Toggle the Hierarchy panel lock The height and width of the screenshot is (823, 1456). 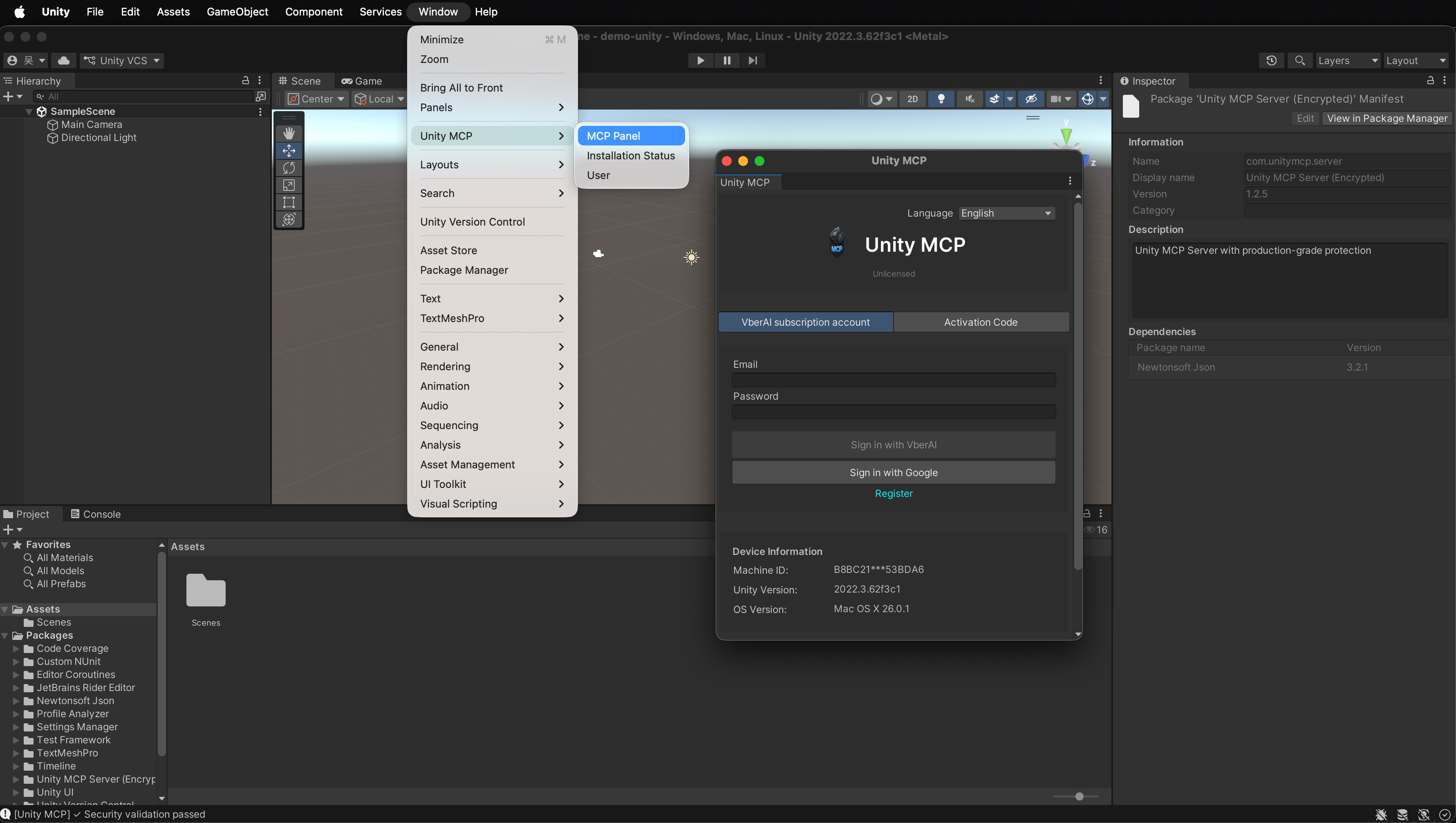(x=245, y=81)
